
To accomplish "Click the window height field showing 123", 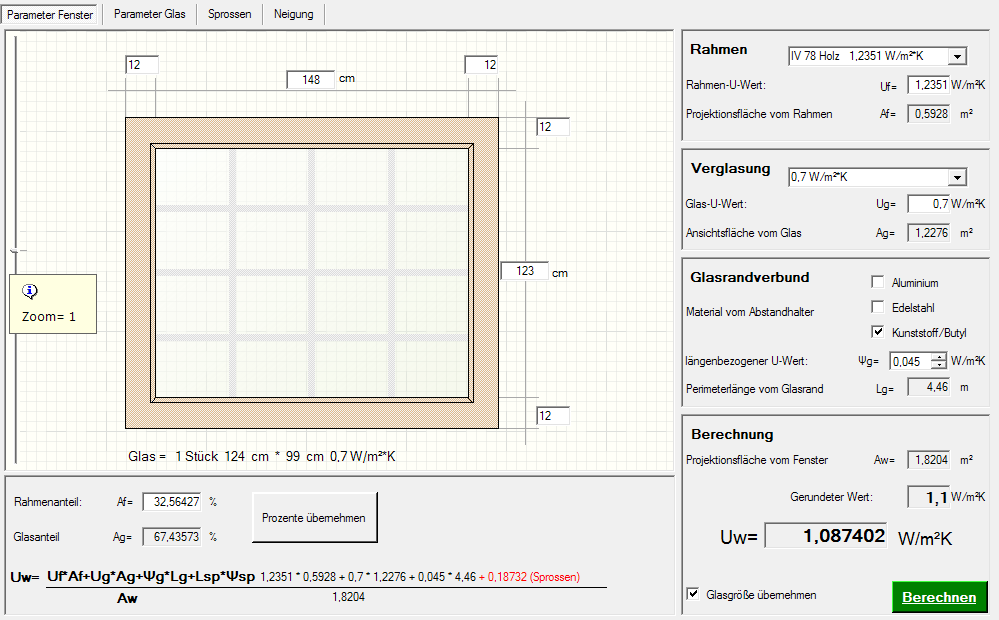I will (524, 271).
